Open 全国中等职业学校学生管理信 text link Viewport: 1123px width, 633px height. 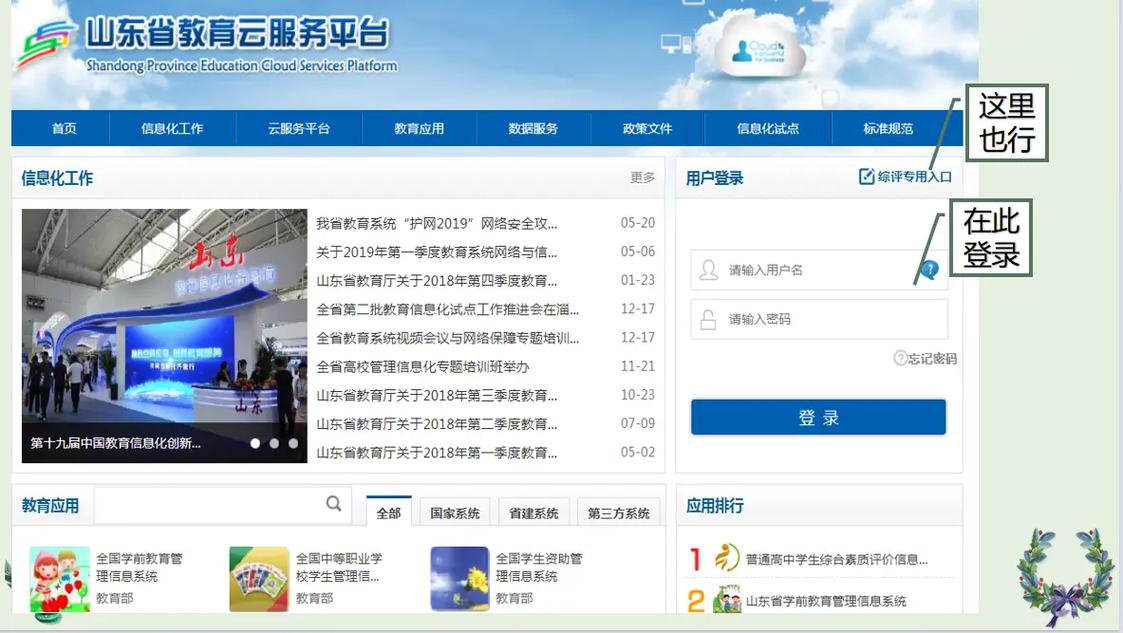[339, 567]
